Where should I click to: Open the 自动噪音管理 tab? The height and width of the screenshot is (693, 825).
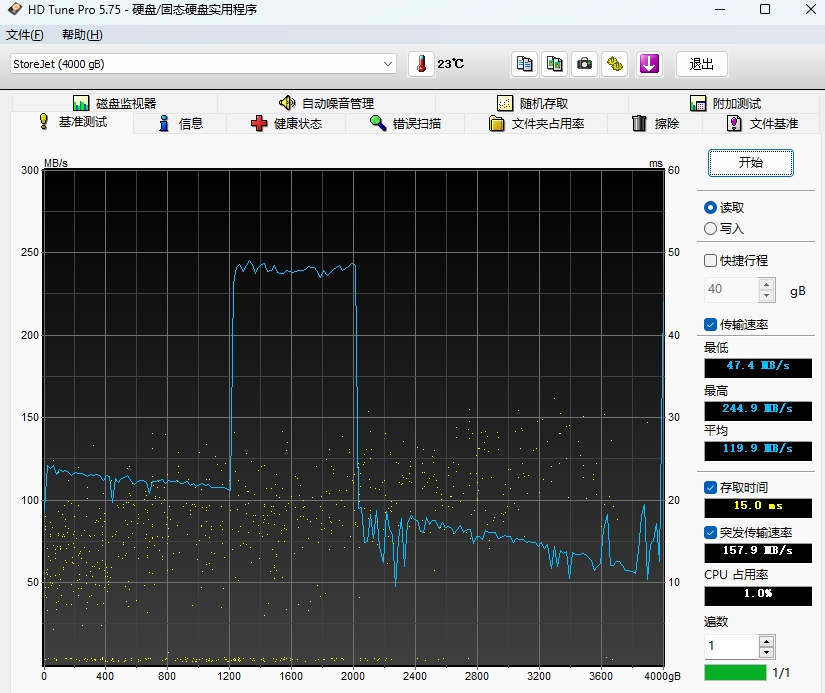click(326, 103)
